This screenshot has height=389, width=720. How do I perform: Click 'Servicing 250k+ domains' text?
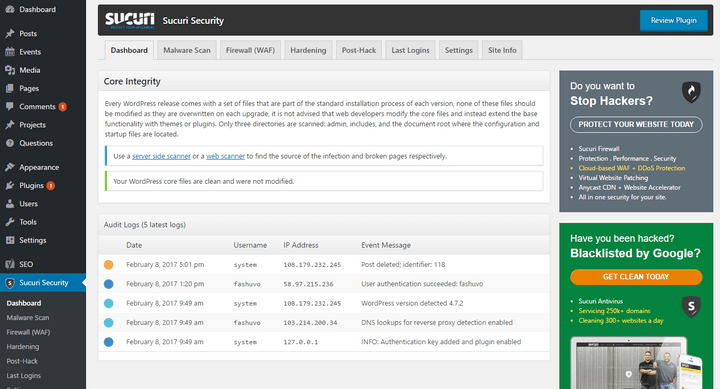(x=614, y=311)
